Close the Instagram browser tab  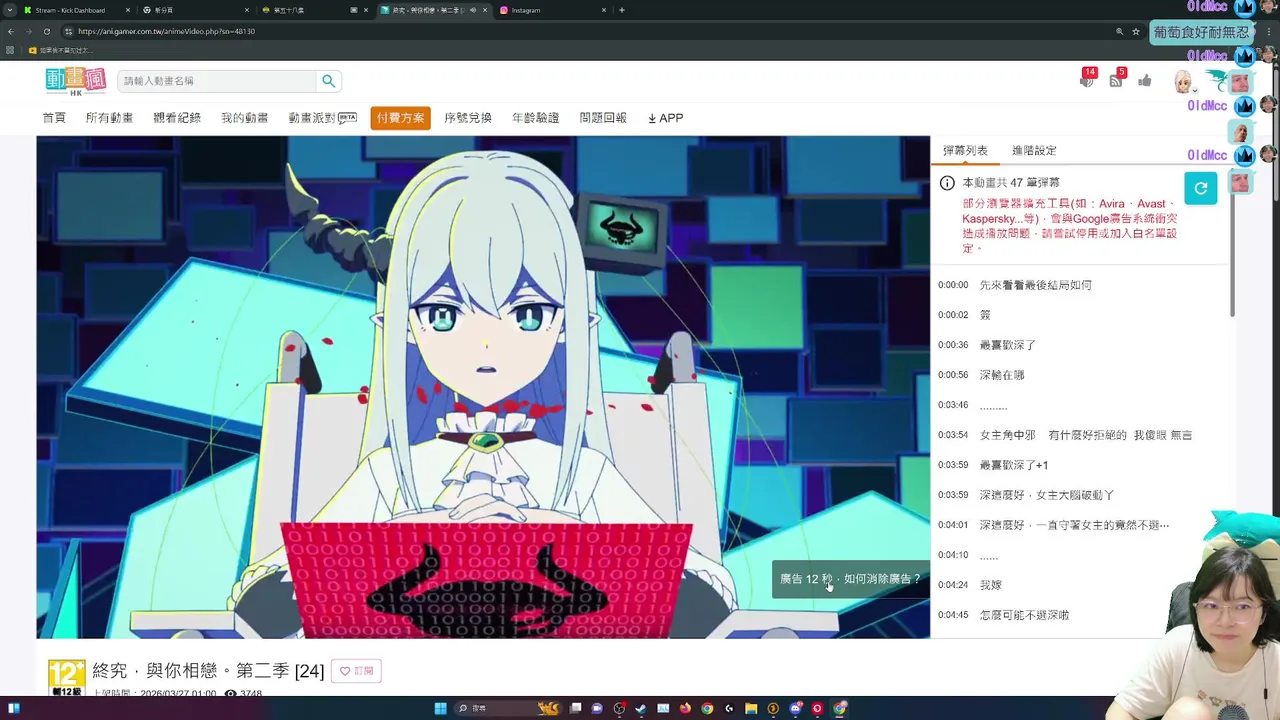[604, 10]
